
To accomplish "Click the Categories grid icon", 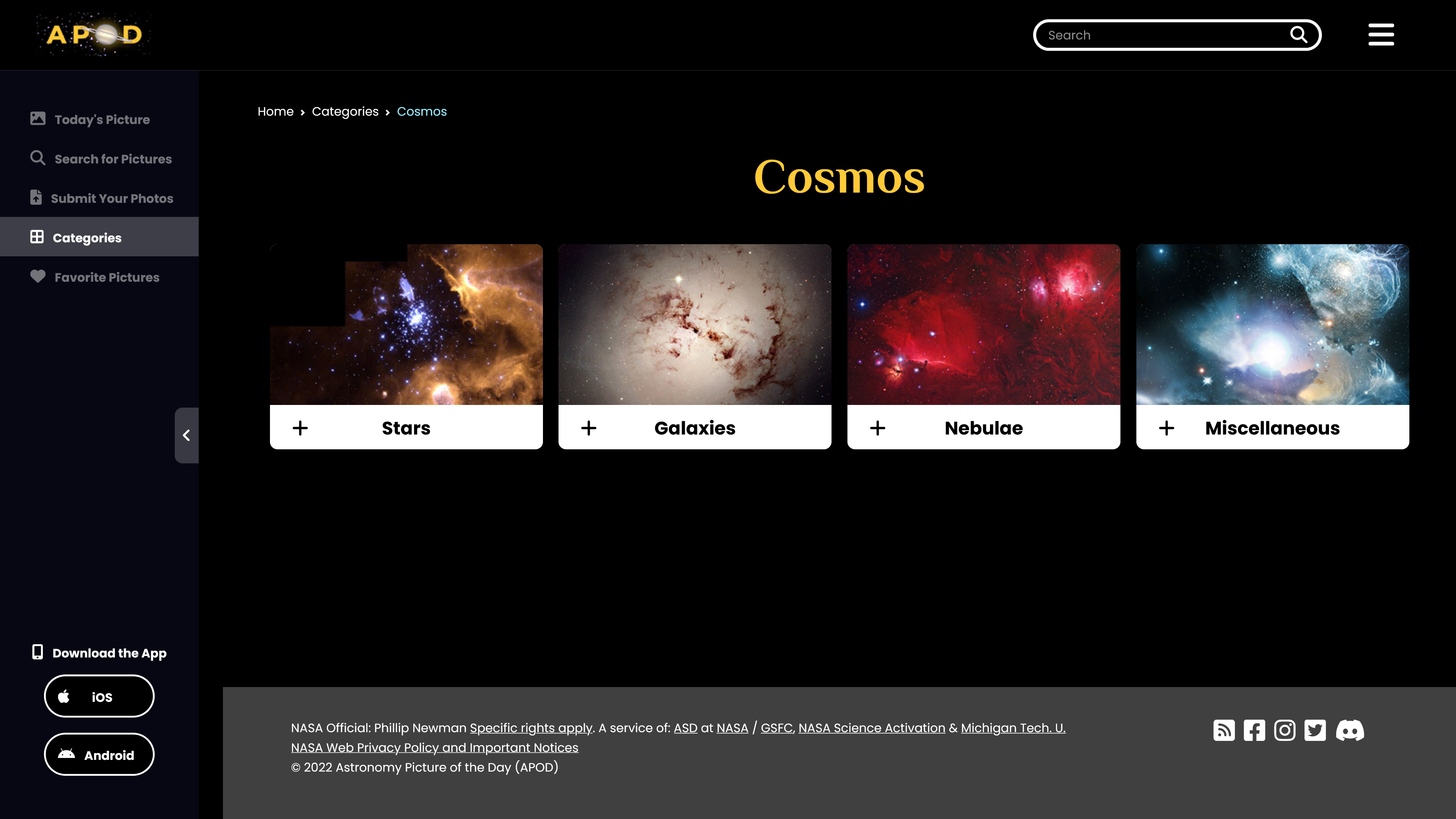I will [37, 237].
